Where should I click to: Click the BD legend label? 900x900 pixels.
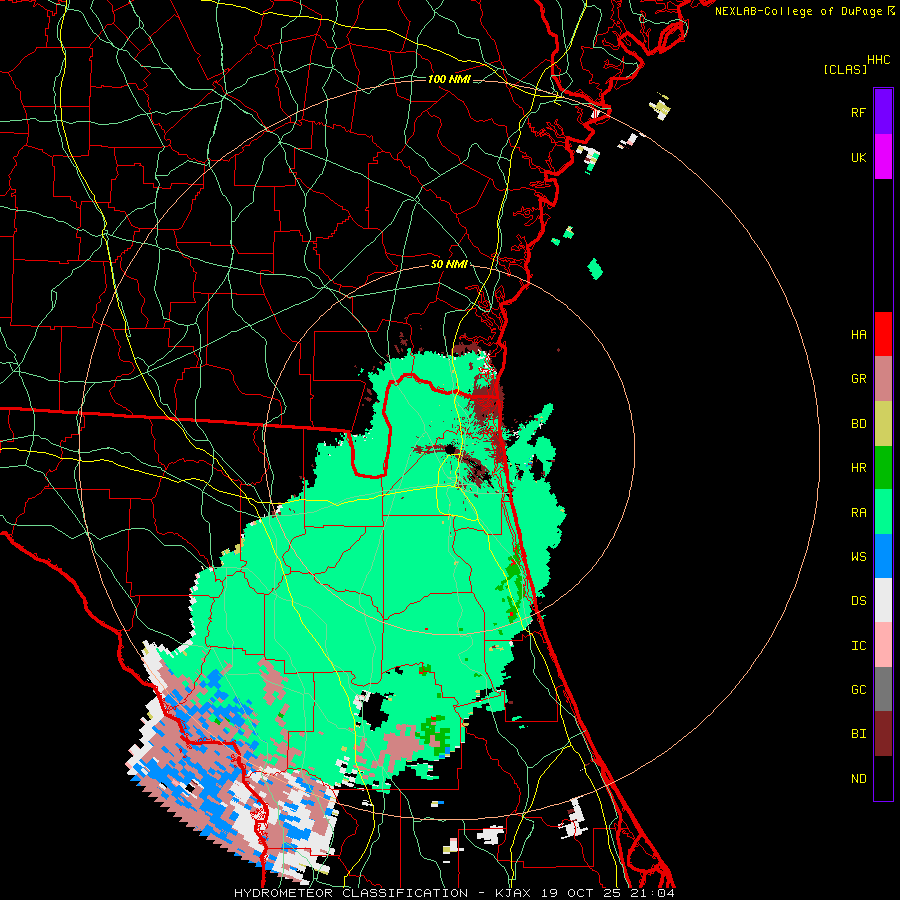tap(858, 424)
